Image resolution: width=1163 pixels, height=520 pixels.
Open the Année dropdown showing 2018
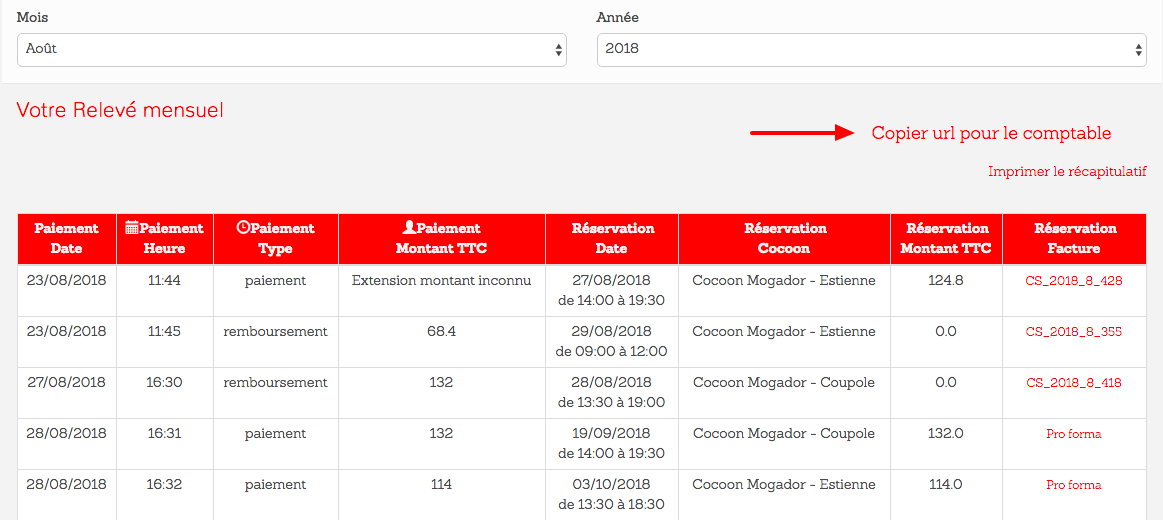click(872, 50)
